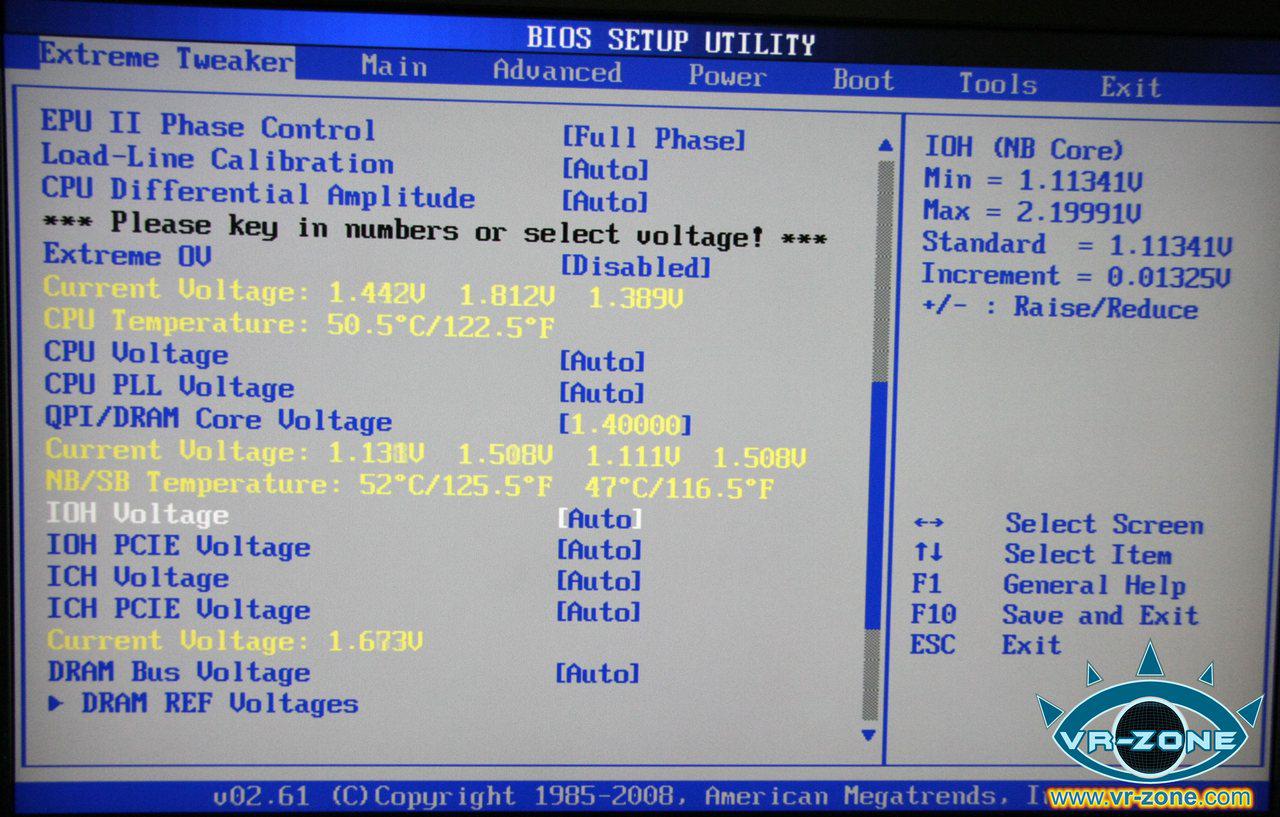Select the Power tab

tap(727, 76)
